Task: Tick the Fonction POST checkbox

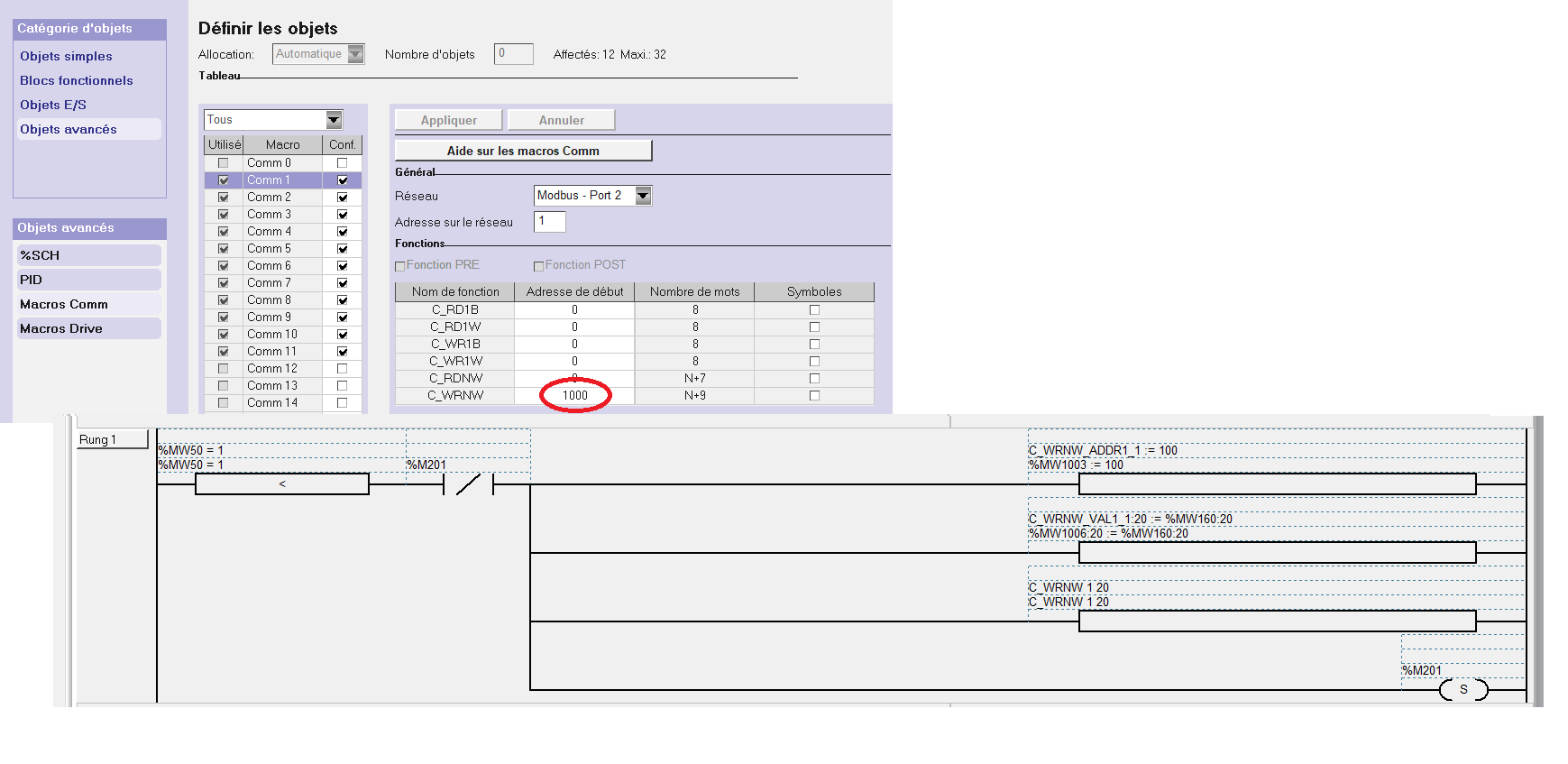Action: [x=539, y=266]
